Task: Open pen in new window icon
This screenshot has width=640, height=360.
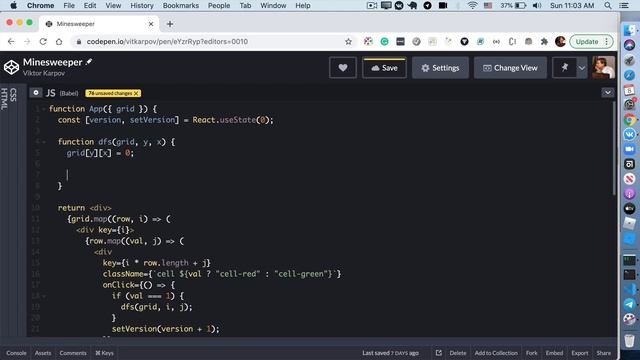Action: (x=438, y=353)
